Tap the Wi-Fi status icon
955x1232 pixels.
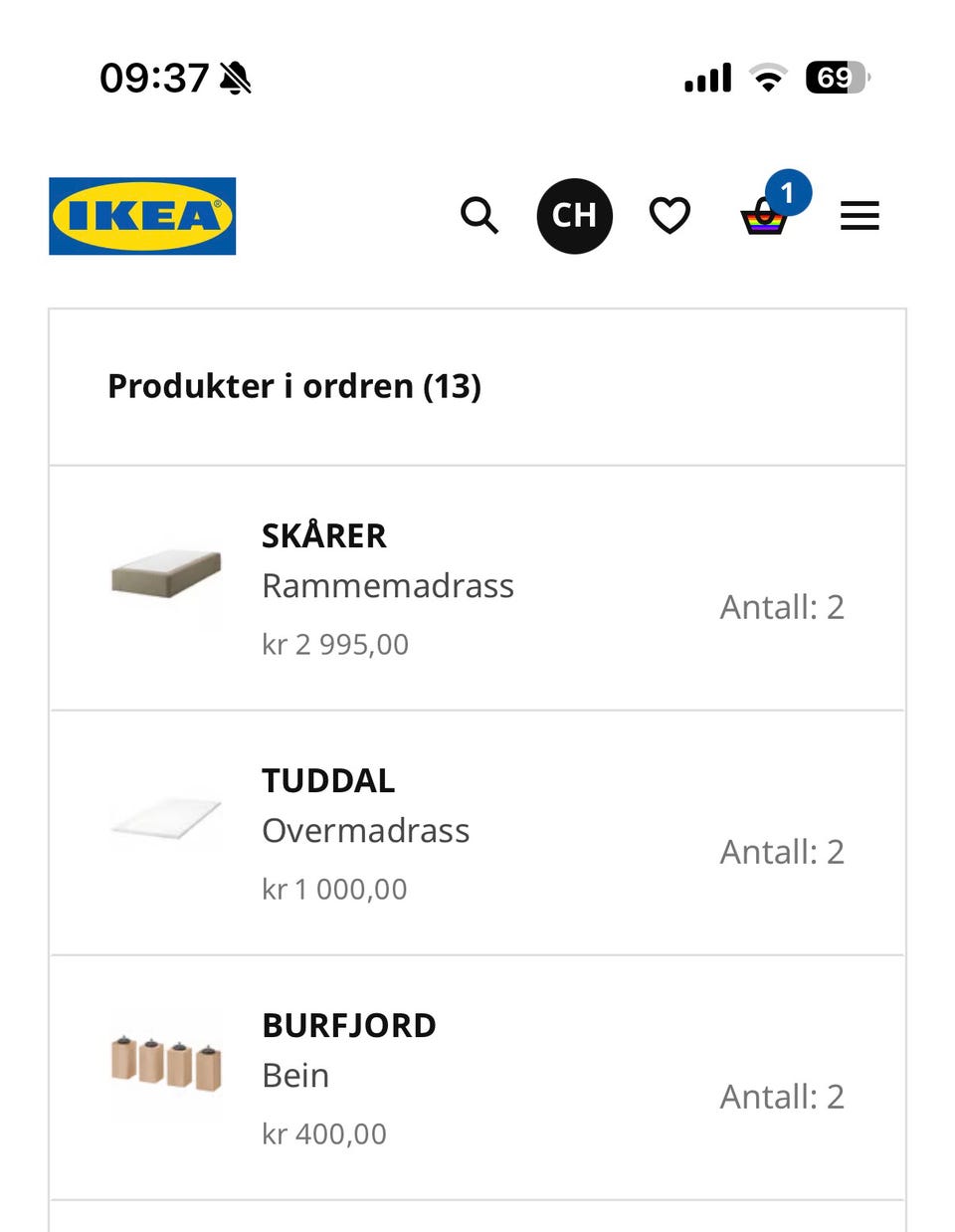click(767, 78)
